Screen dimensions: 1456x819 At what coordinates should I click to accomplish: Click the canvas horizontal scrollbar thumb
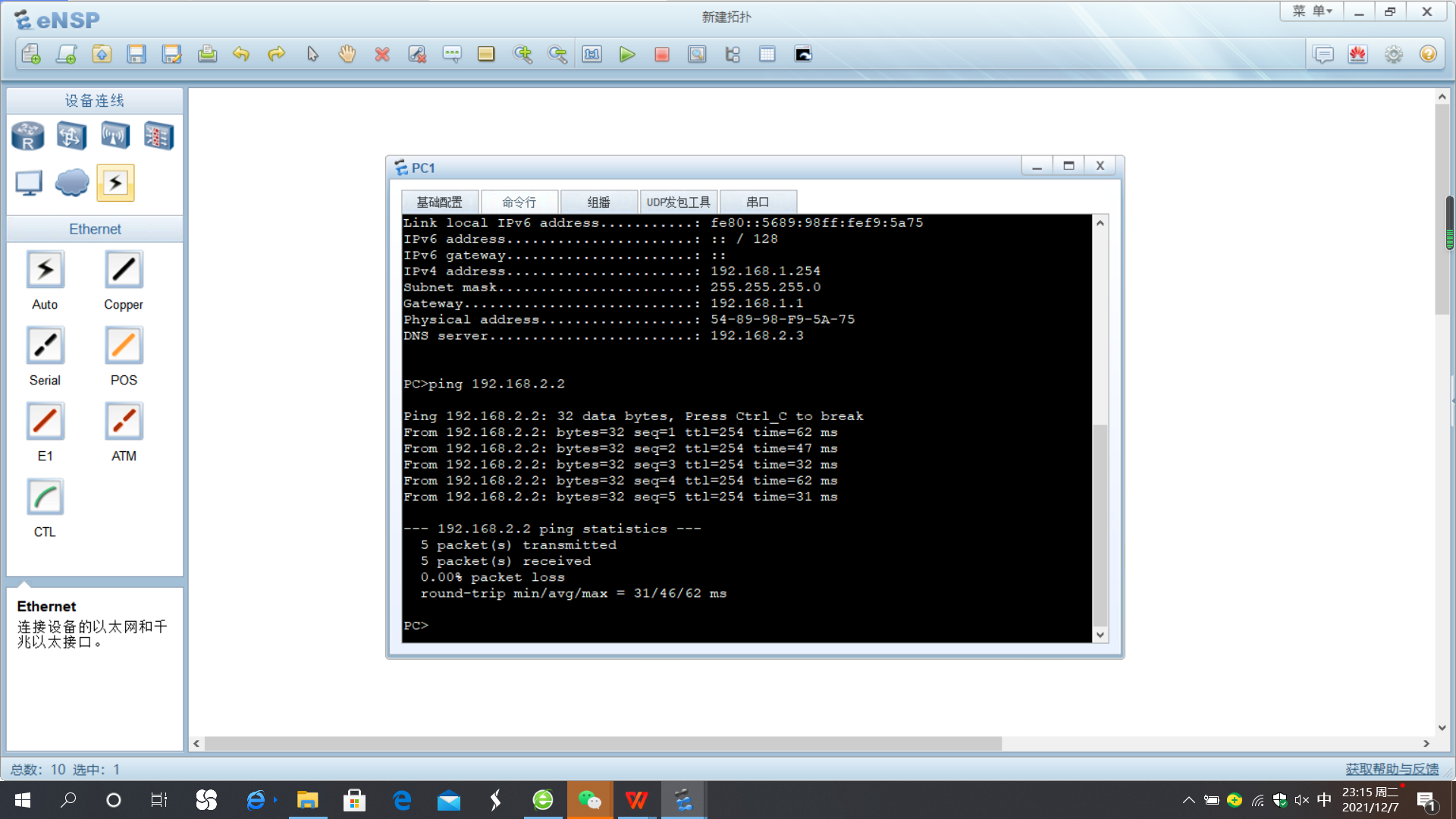coord(603,744)
